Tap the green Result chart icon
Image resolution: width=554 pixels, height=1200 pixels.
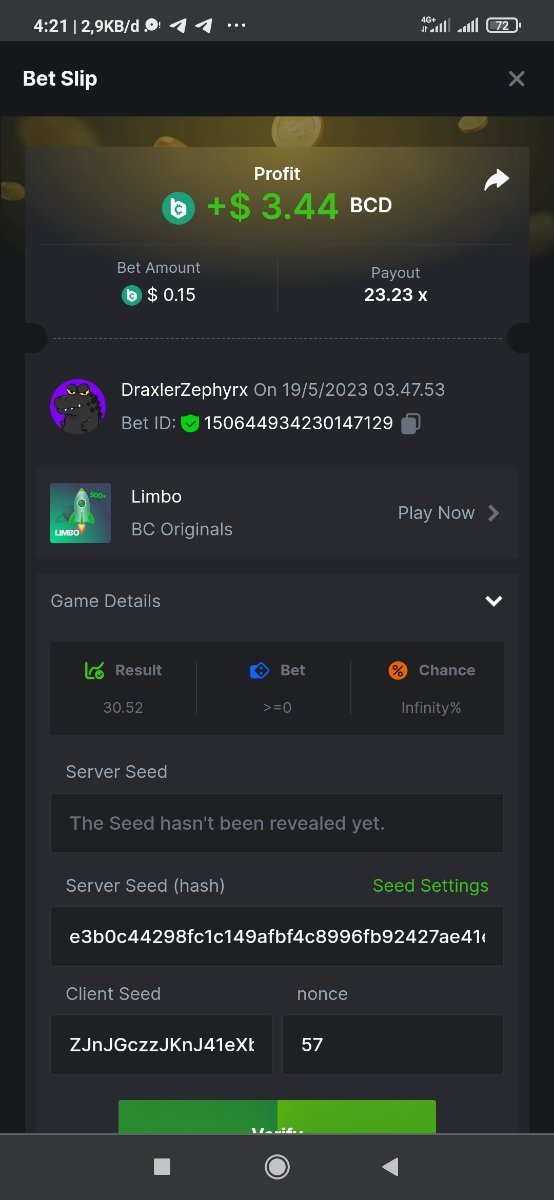pos(95,671)
